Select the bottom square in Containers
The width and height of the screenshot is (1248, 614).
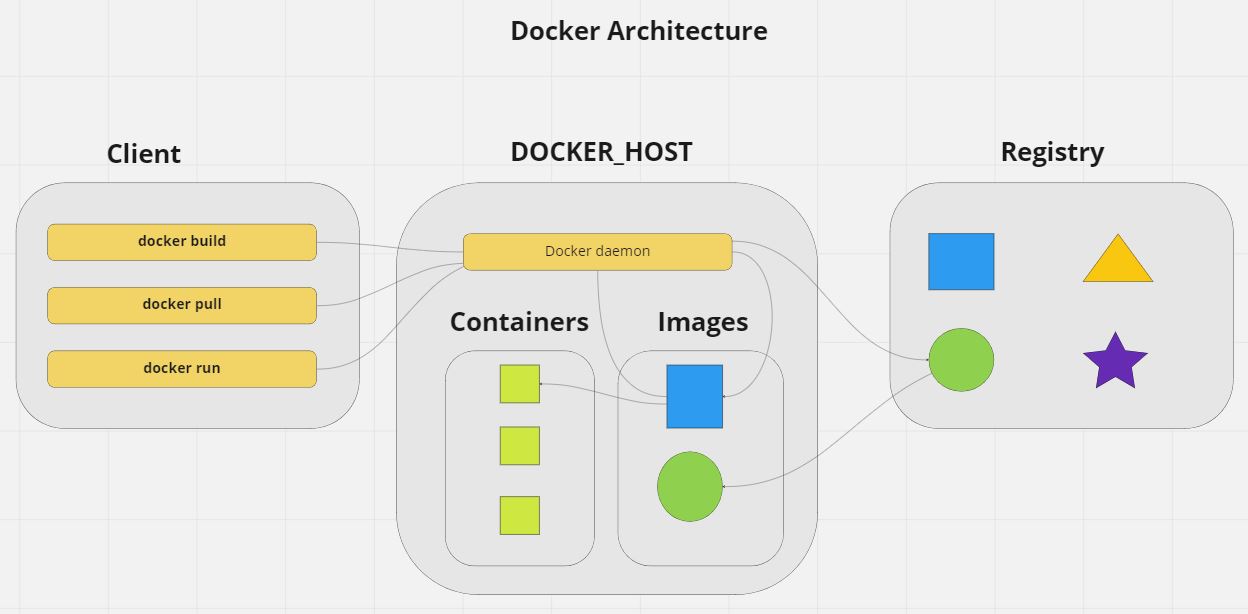(519, 515)
